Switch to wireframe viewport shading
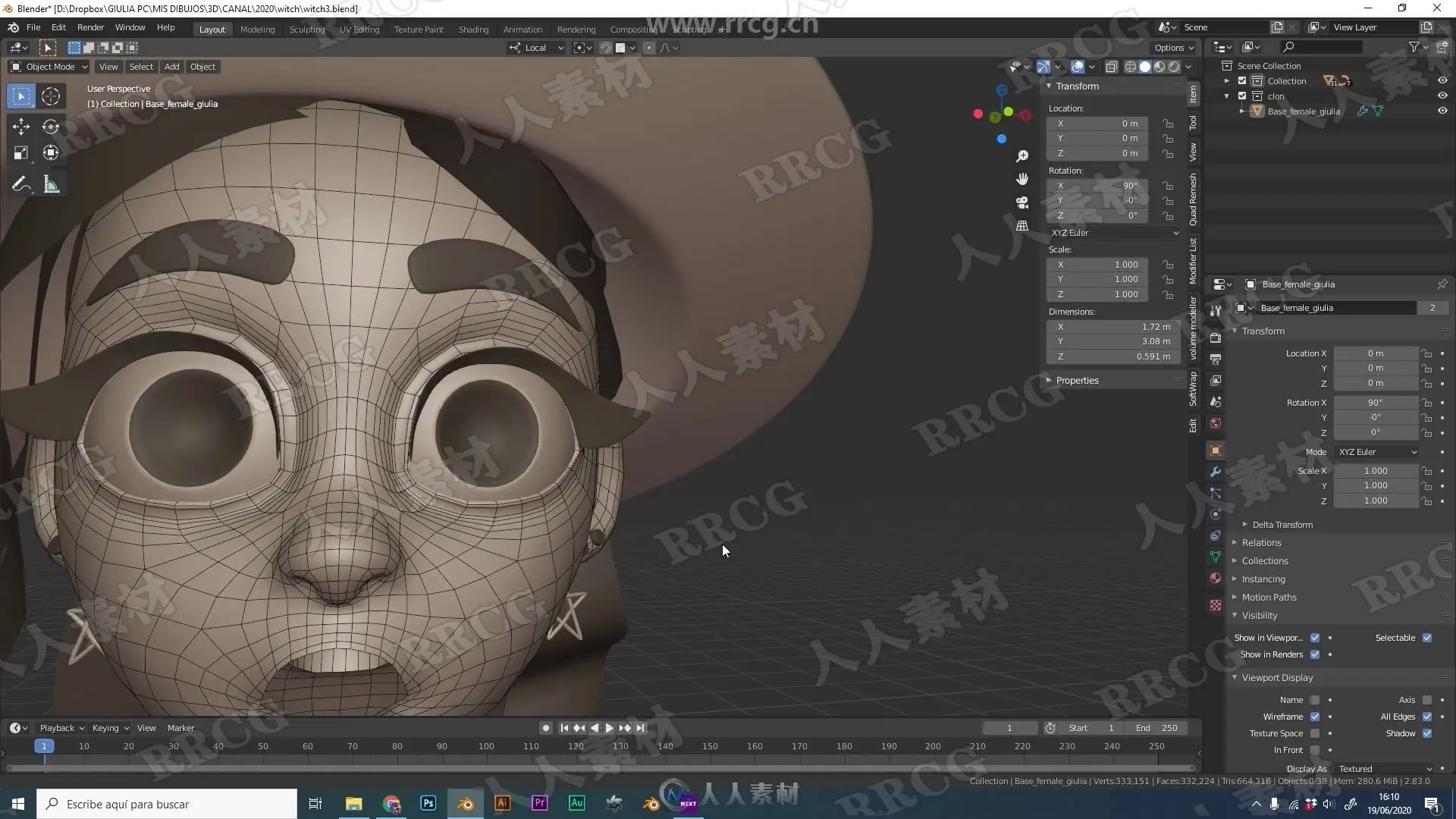The width and height of the screenshot is (1456, 819). [x=1131, y=67]
